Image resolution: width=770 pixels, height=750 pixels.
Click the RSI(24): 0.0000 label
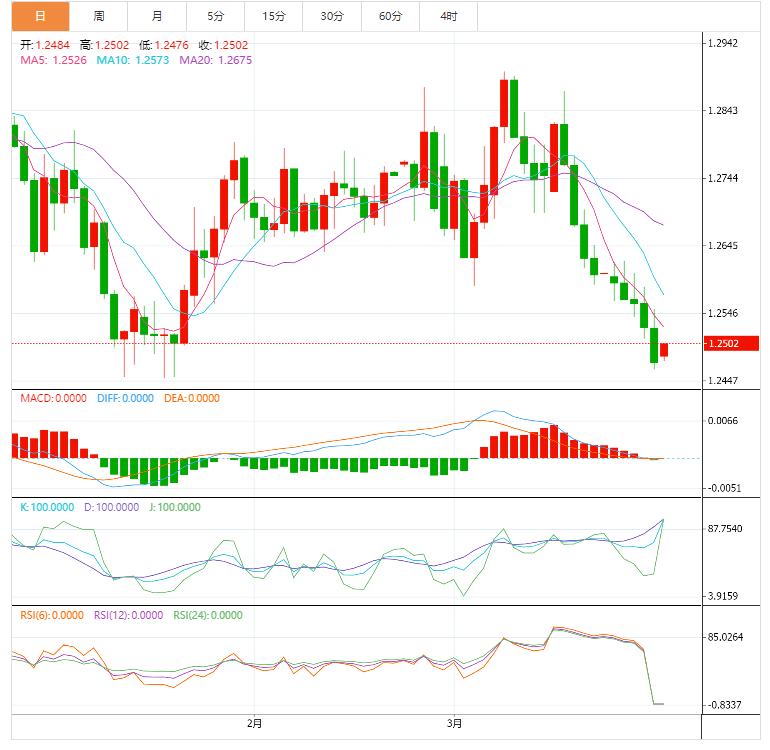pyautogui.click(x=208, y=615)
